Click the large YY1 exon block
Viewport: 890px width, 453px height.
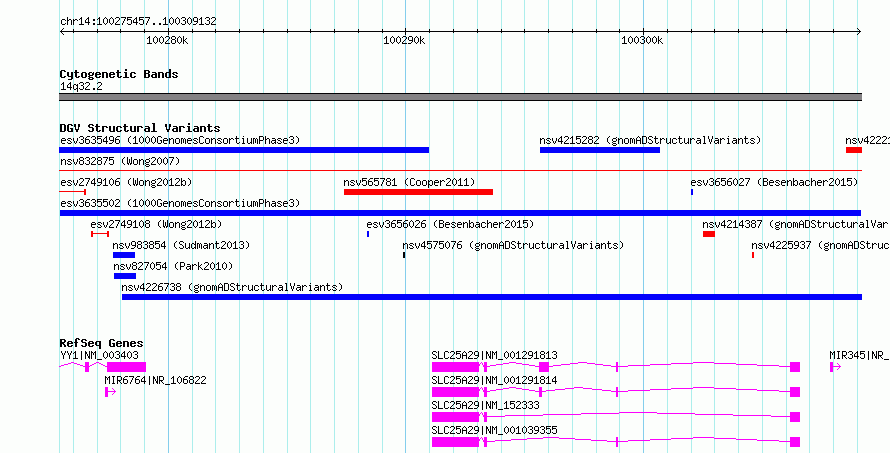pos(127,367)
